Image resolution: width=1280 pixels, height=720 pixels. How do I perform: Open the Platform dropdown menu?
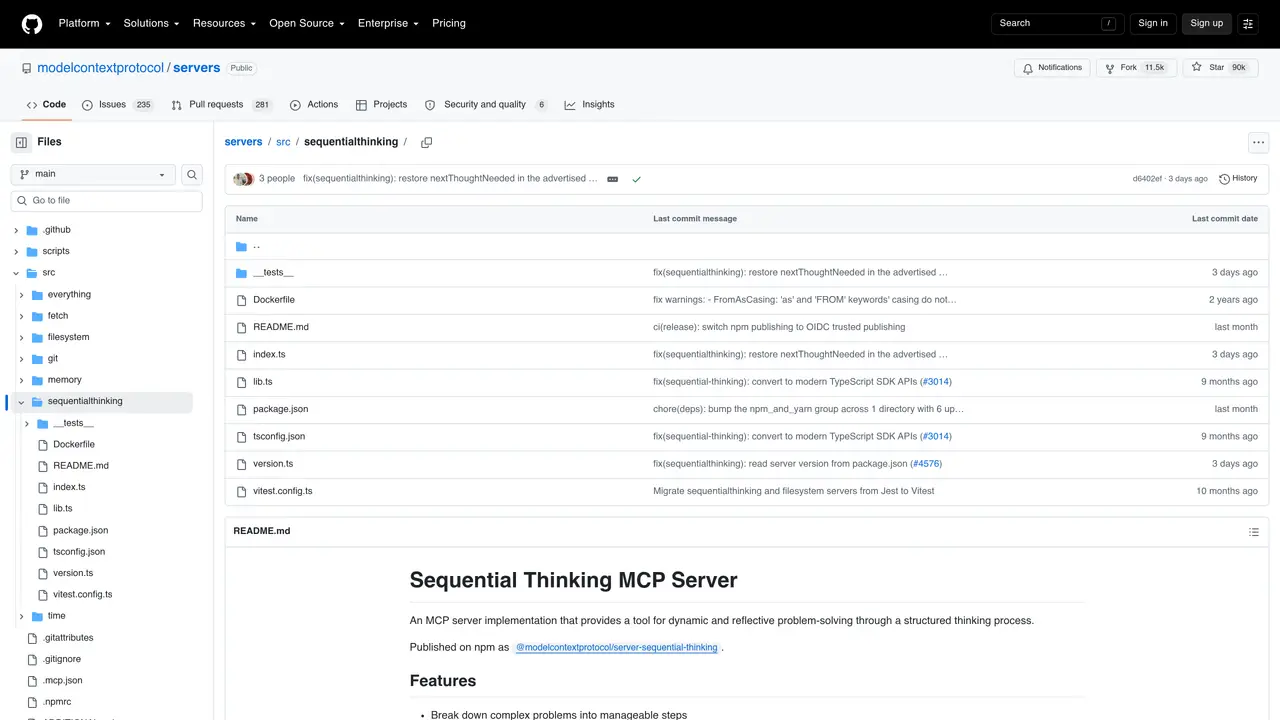(x=83, y=23)
